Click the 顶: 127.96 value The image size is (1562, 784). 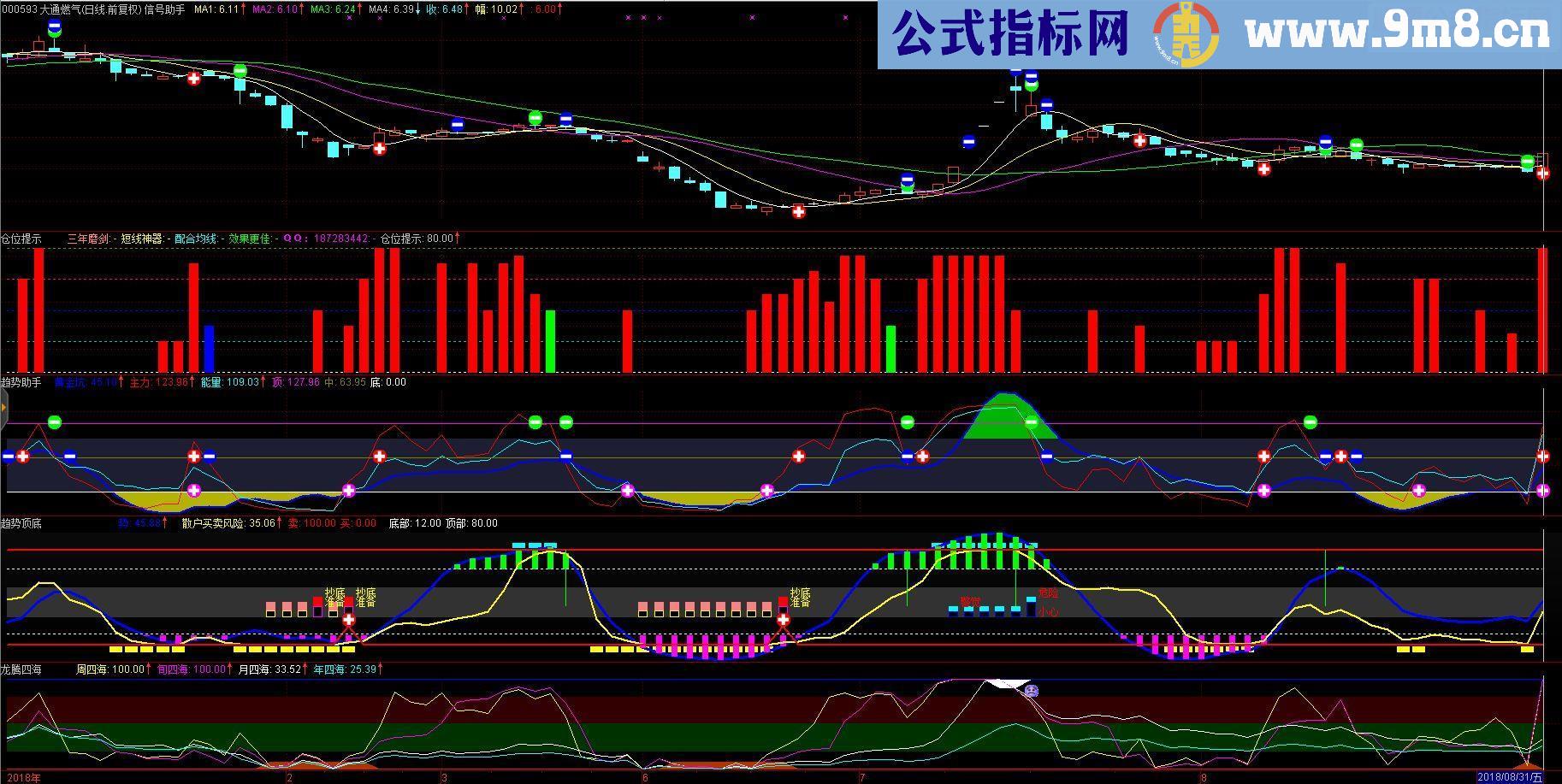tap(295, 382)
